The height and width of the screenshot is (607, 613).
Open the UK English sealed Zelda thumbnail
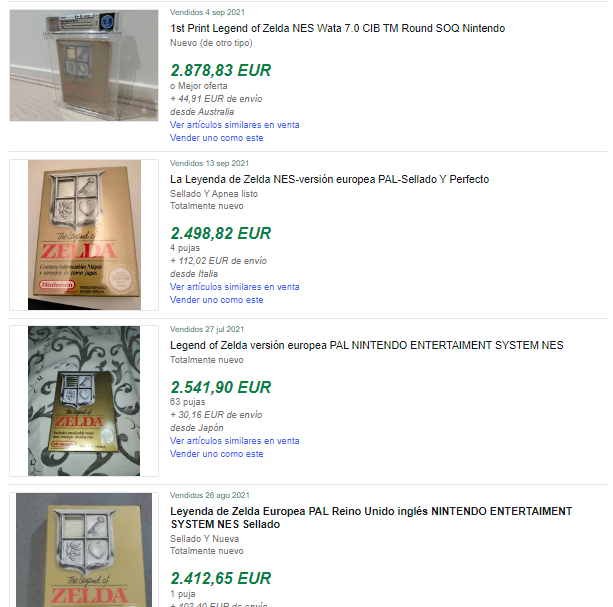coord(84,550)
